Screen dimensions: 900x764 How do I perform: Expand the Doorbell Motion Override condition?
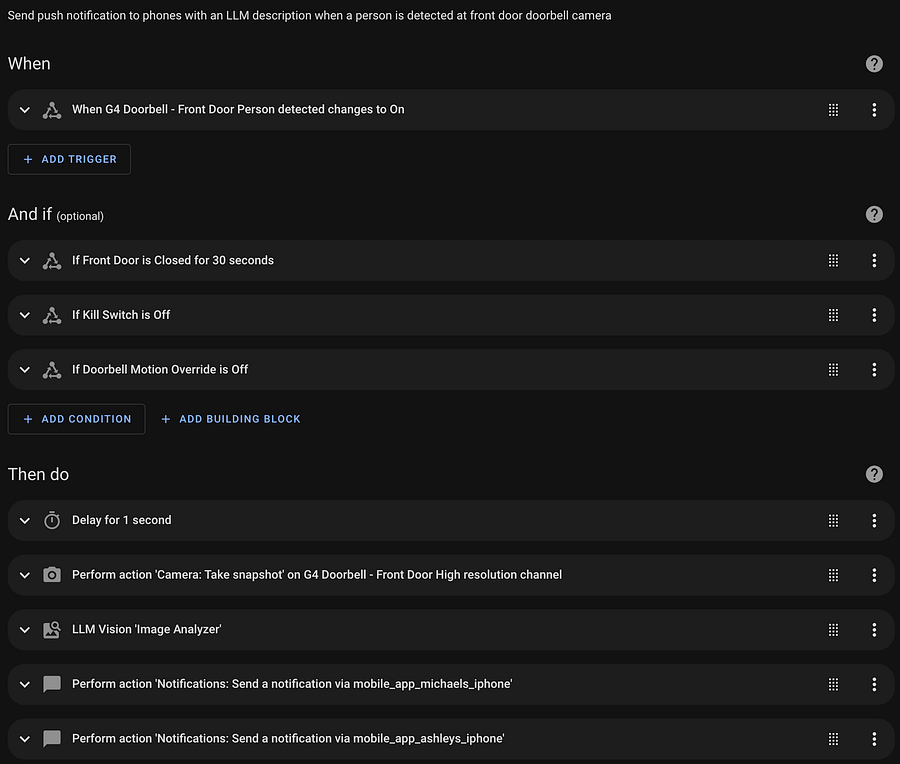[x=24, y=370]
